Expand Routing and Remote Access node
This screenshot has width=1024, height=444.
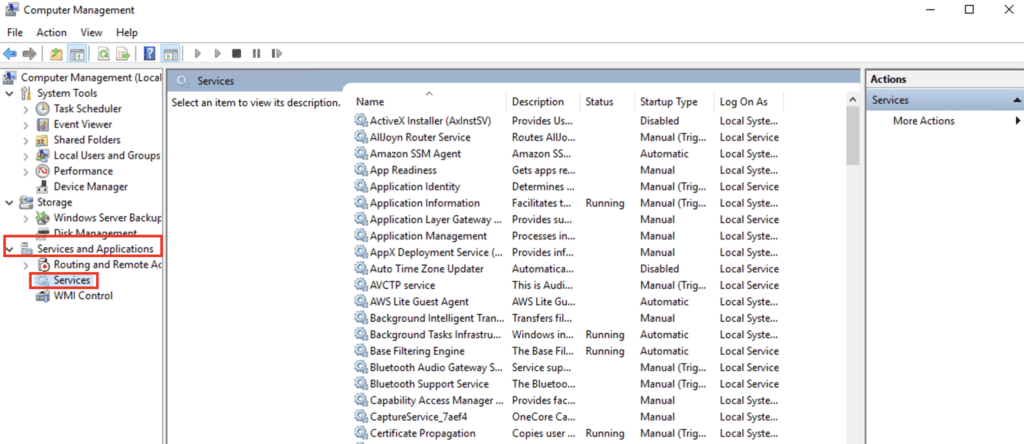point(26,265)
